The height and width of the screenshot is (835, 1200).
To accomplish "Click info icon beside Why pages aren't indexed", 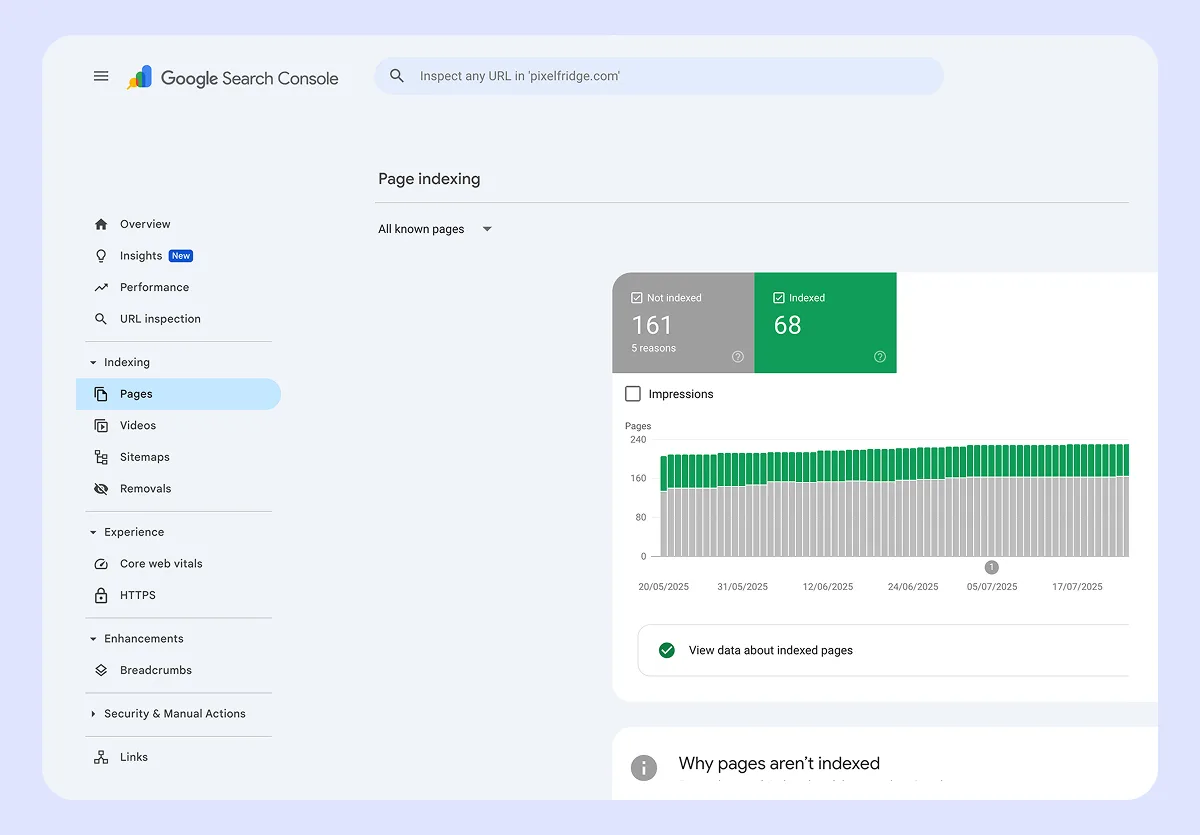I will (x=644, y=768).
